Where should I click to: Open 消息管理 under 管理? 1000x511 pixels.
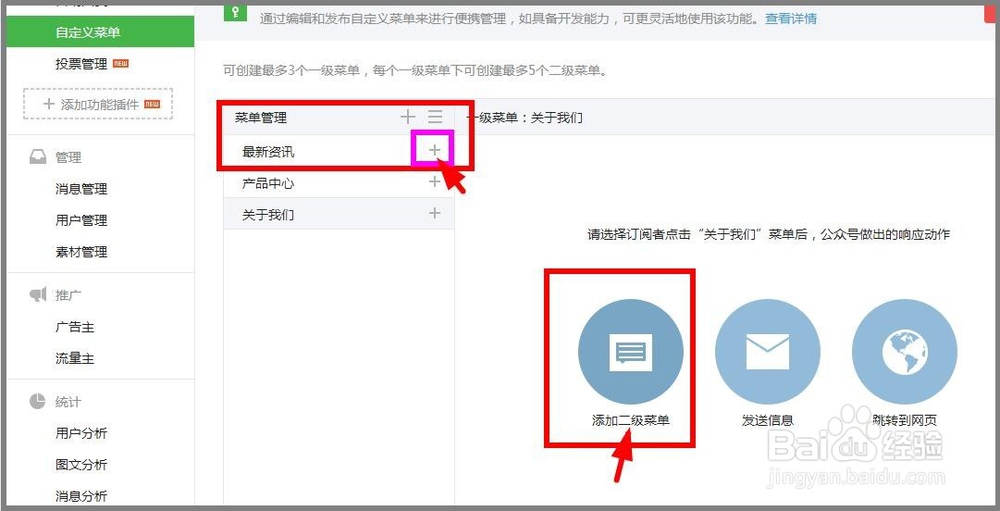point(81,189)
